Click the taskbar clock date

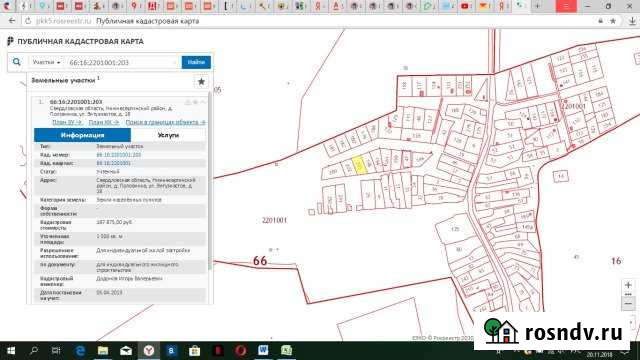[599, 355]
